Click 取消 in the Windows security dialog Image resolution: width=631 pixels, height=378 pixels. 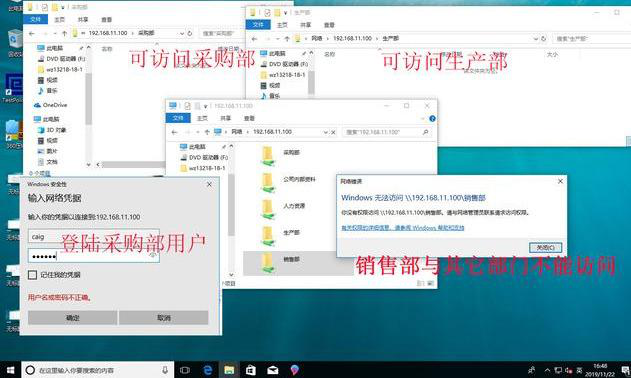point(163,318)
